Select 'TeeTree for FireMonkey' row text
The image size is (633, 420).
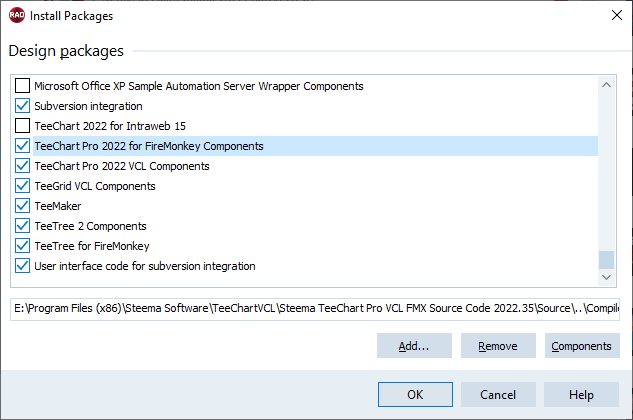coord(92,246)
